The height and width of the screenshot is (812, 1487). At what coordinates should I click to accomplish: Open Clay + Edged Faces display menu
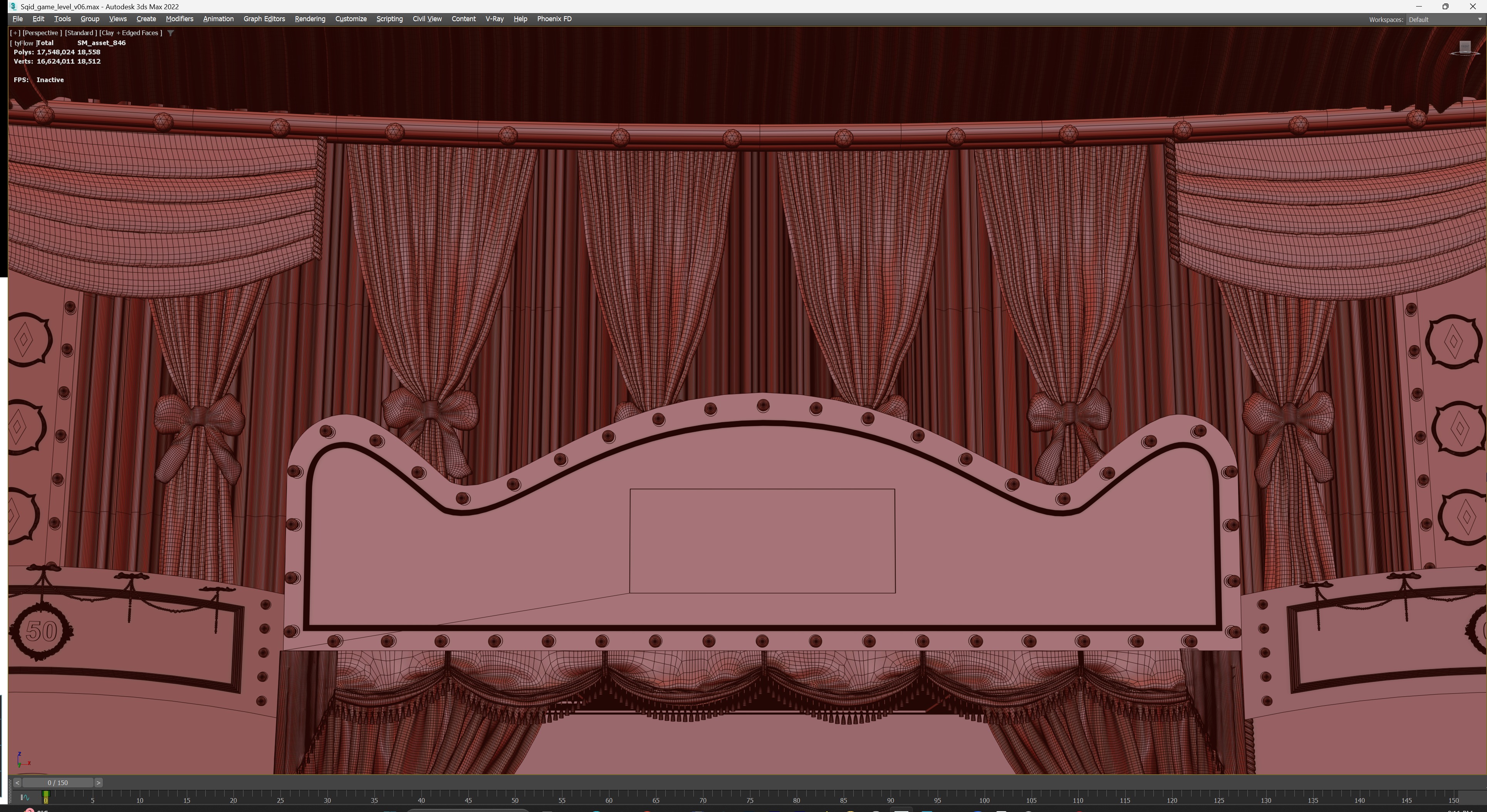point(131,33)
